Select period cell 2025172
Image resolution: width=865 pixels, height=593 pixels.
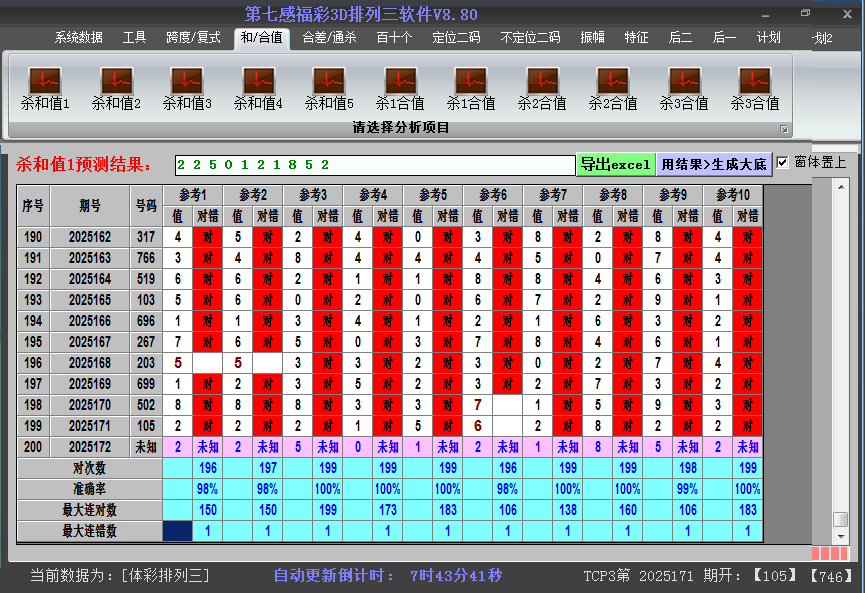(x=90, y=447)
